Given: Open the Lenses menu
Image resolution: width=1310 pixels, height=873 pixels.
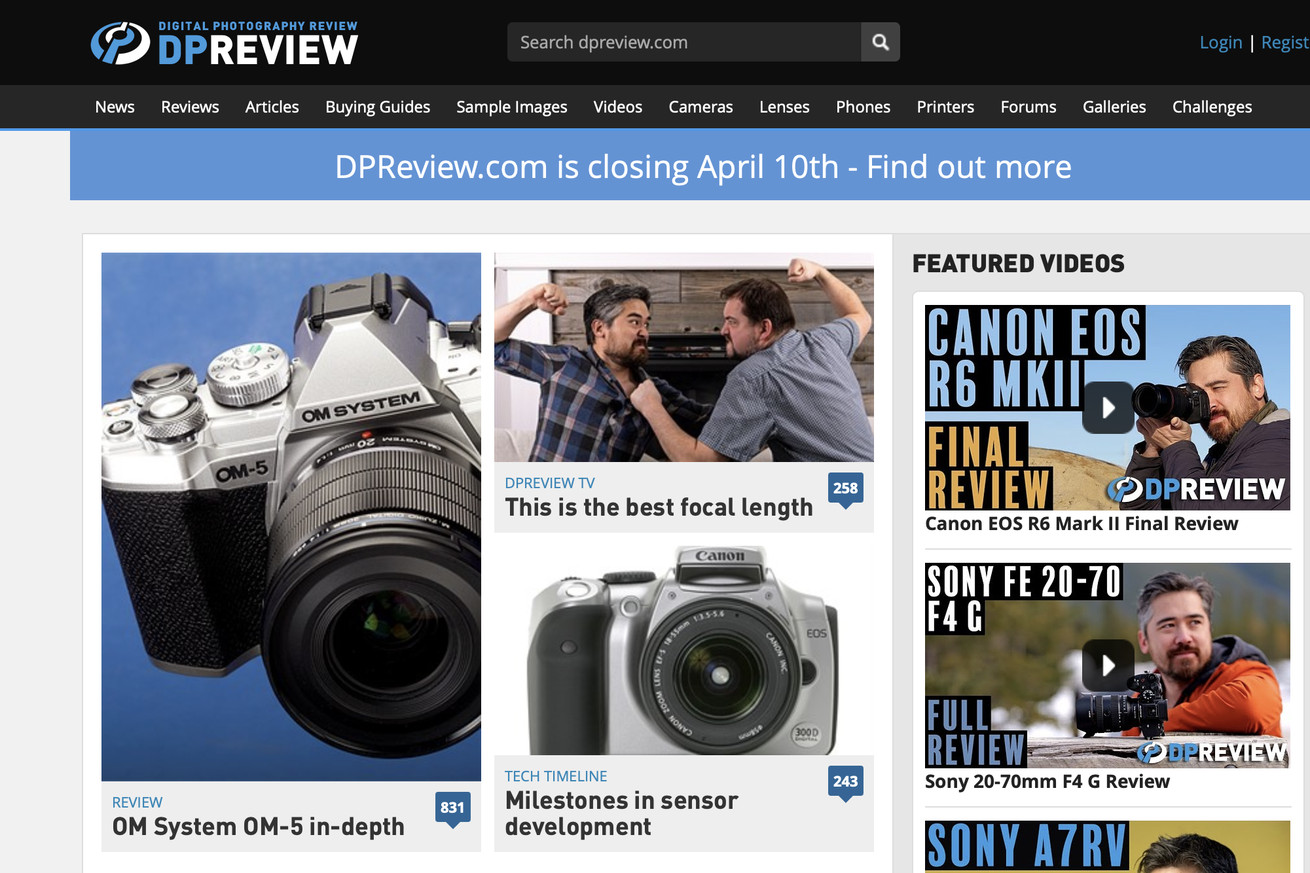Looking at the screenshot, I should tap(784, 107).
